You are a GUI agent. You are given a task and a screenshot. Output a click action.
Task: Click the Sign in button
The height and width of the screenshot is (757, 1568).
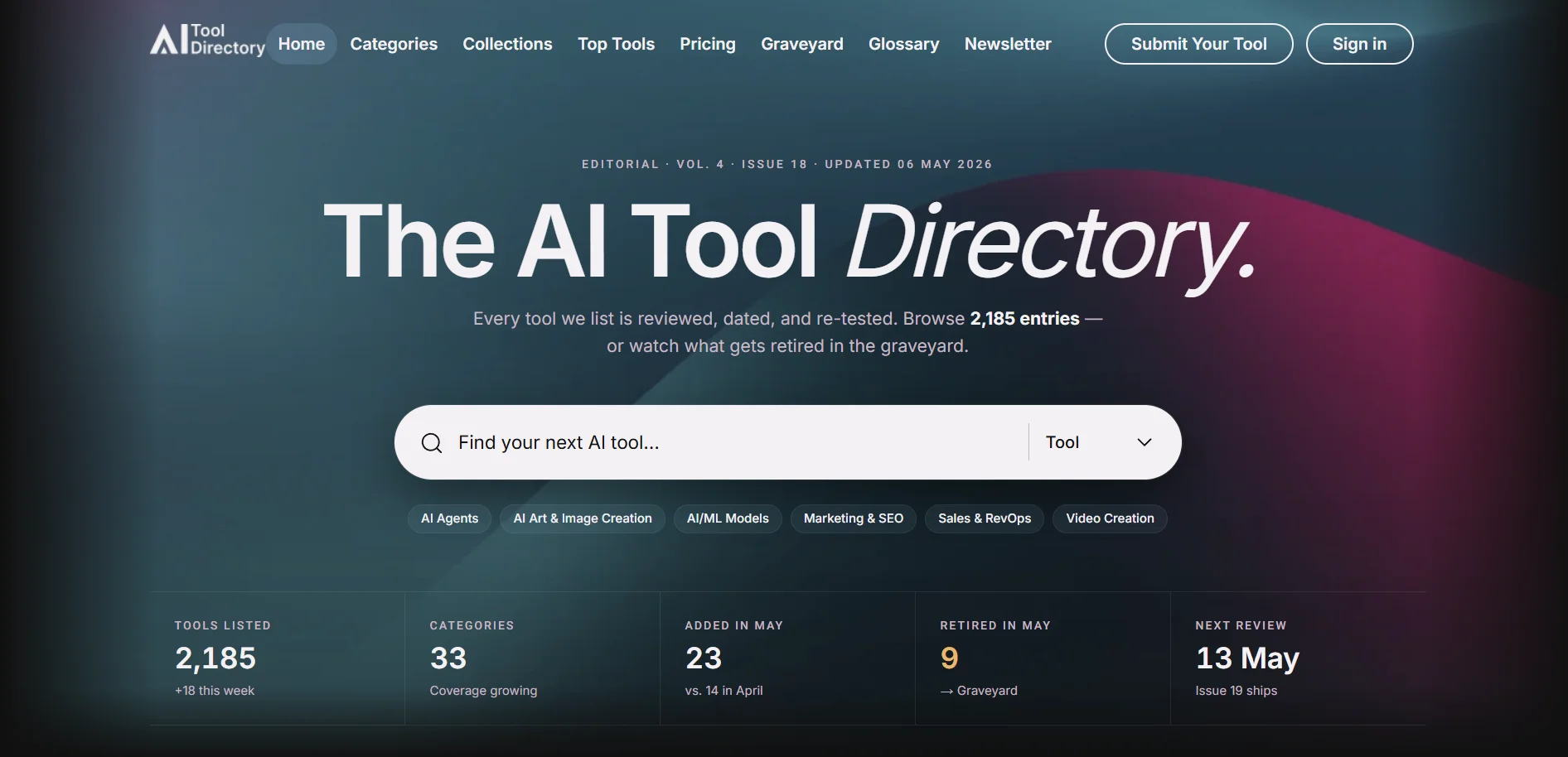click(x=1360, y=44)
